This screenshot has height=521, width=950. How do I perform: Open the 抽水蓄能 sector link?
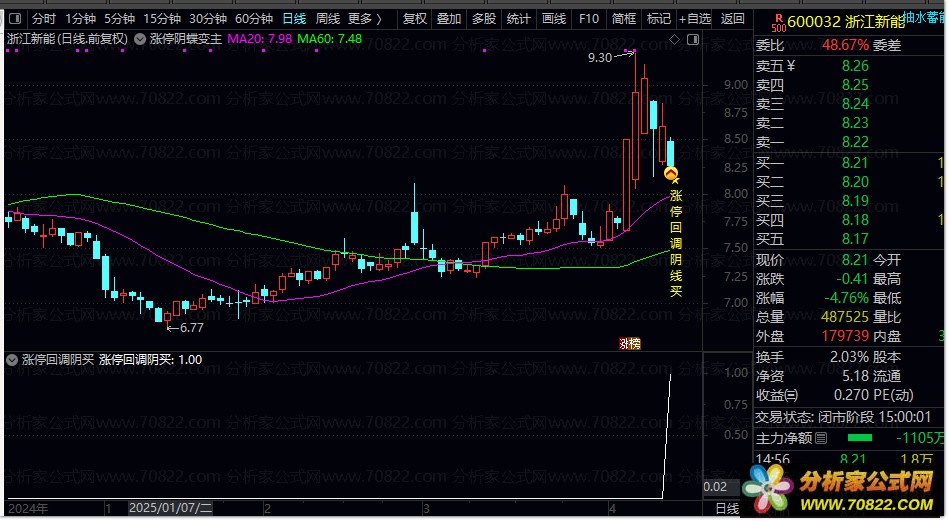924,17
